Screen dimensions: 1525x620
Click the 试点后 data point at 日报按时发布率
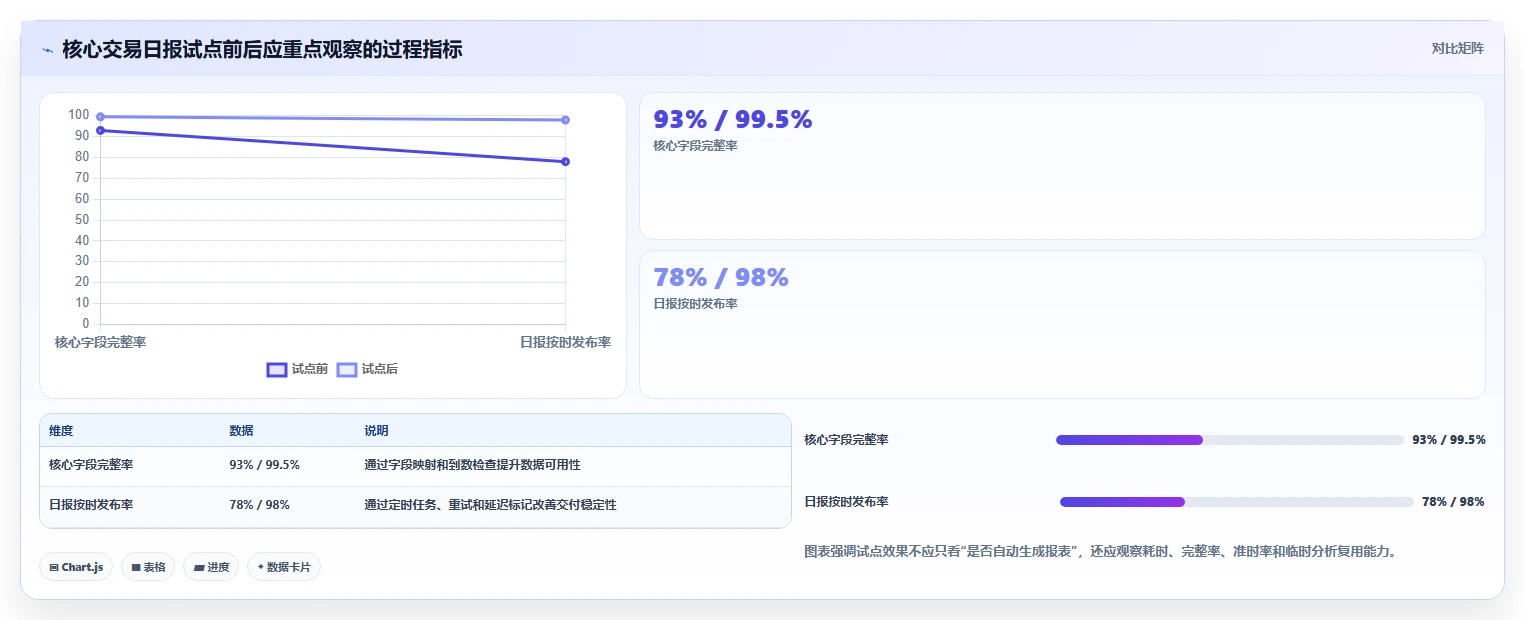pos(565,120)
